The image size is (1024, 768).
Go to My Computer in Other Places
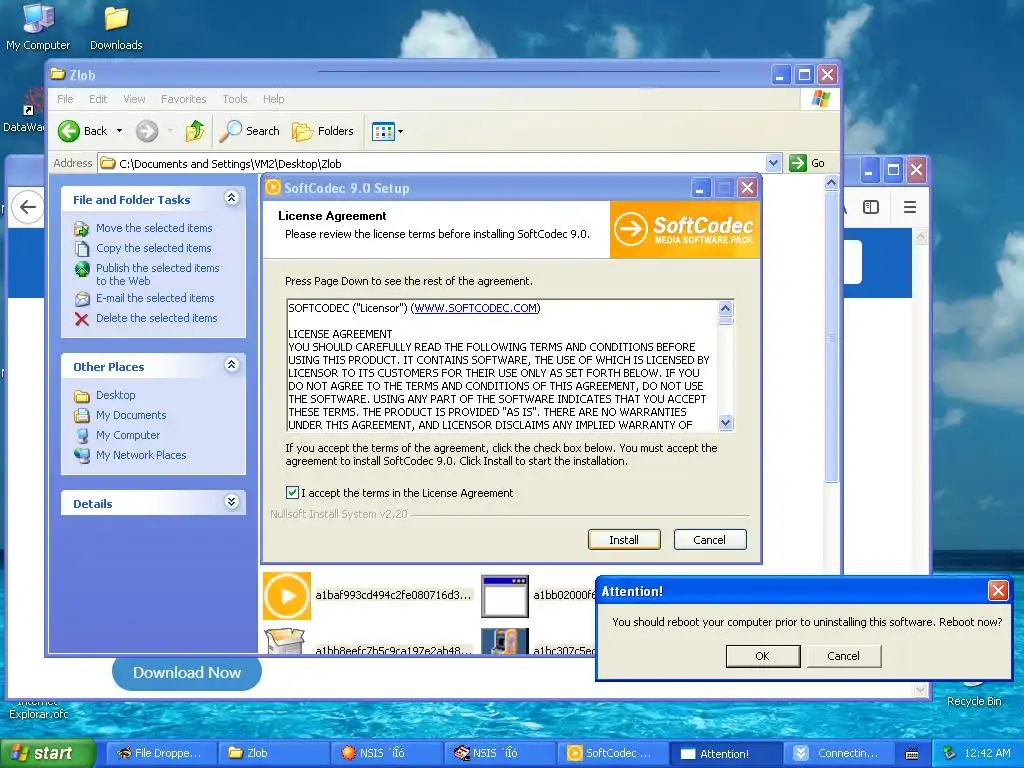pos(127,435)
